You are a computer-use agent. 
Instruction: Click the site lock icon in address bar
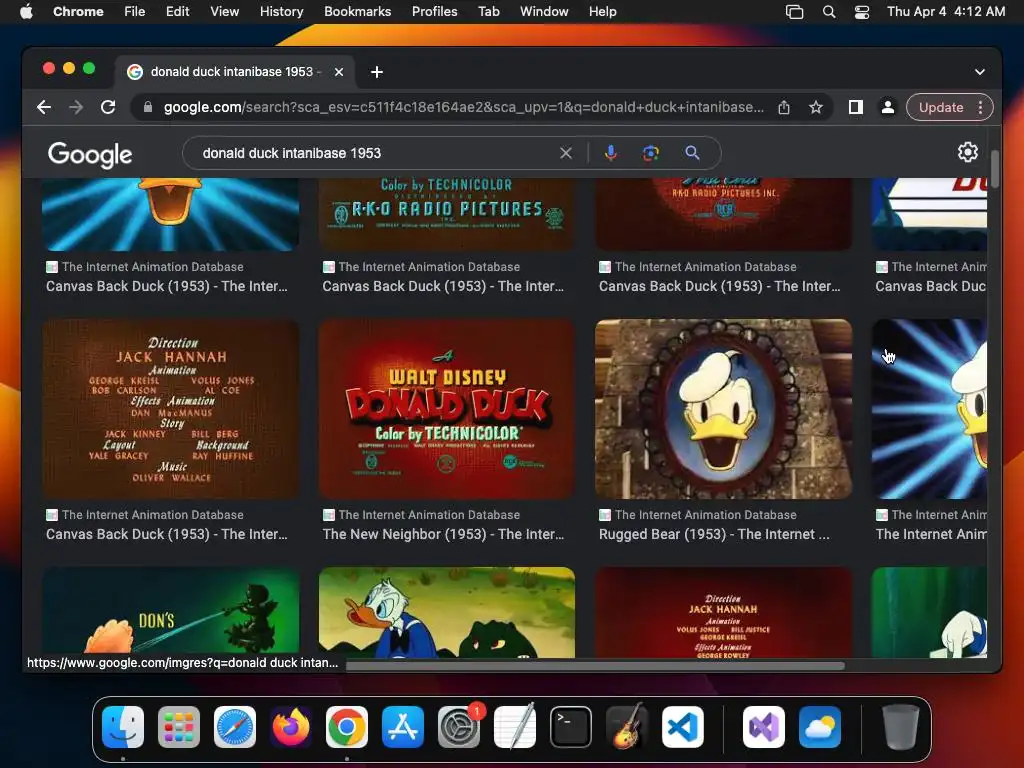[x=148, y=107]
